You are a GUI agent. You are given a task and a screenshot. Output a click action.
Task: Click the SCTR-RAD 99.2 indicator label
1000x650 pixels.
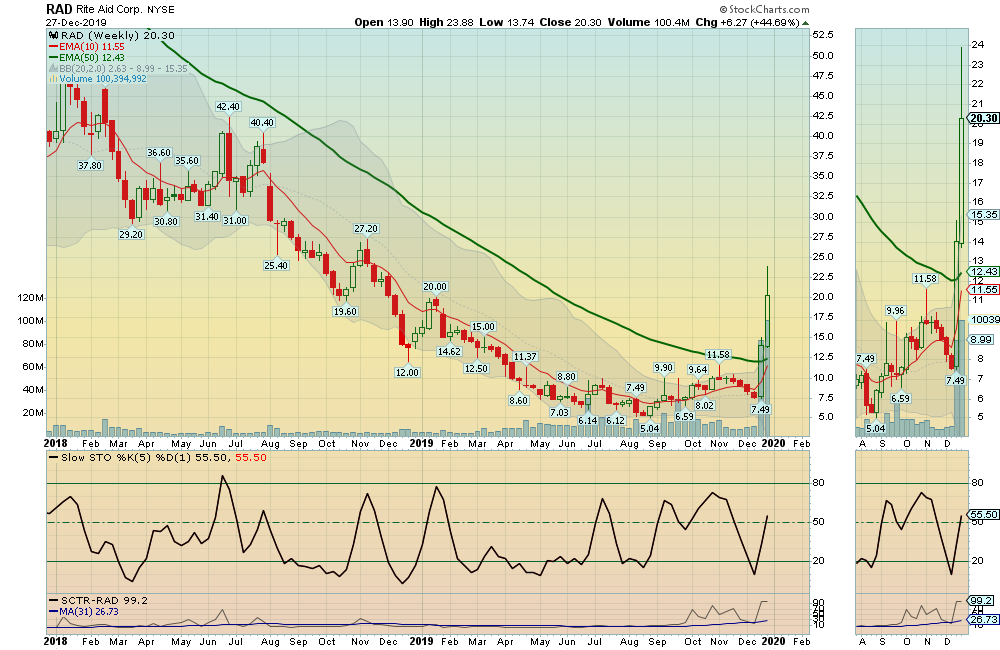[105, 600]
